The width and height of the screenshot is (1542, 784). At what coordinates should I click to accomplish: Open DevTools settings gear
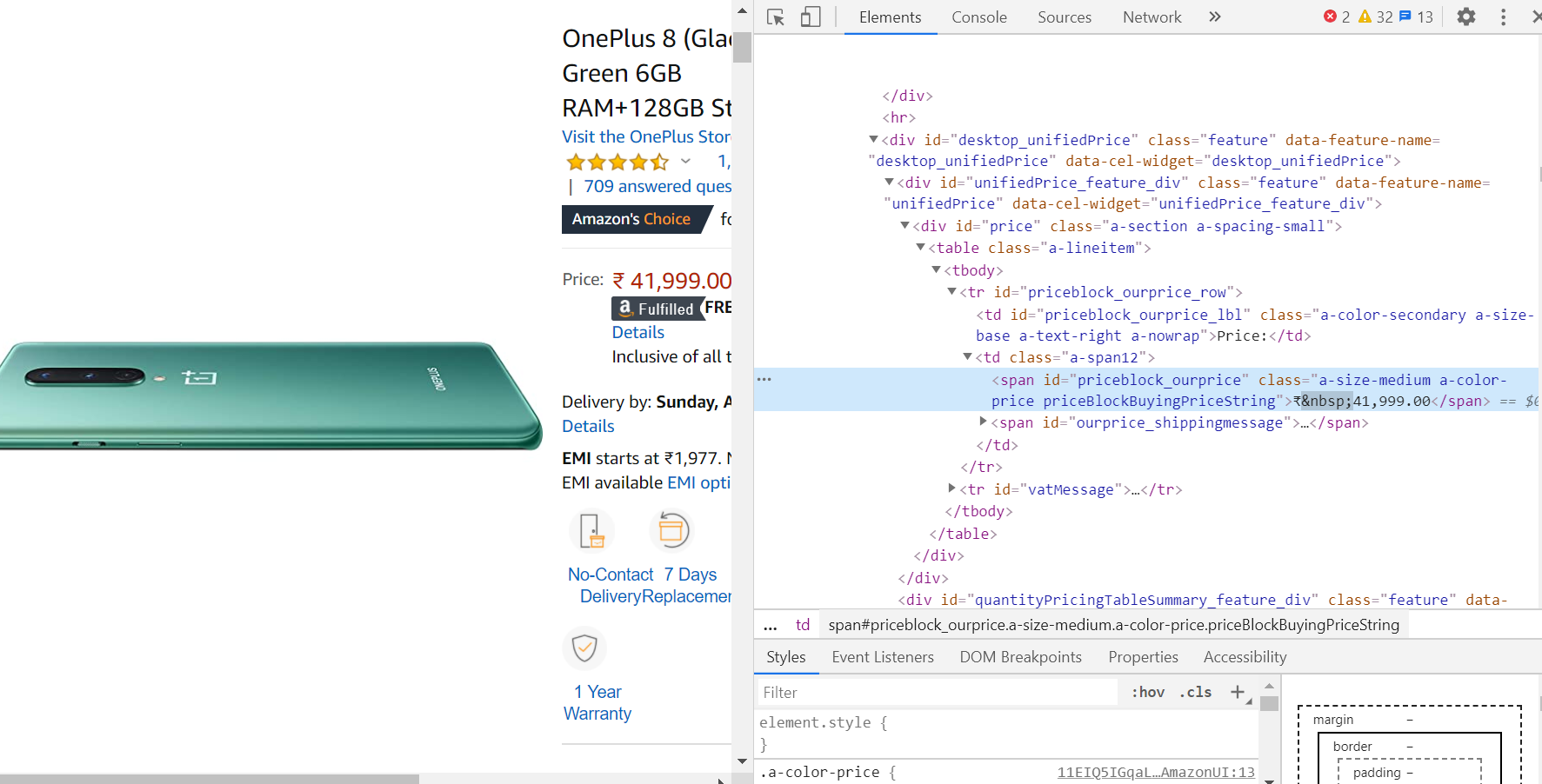tap(1466, 17)
